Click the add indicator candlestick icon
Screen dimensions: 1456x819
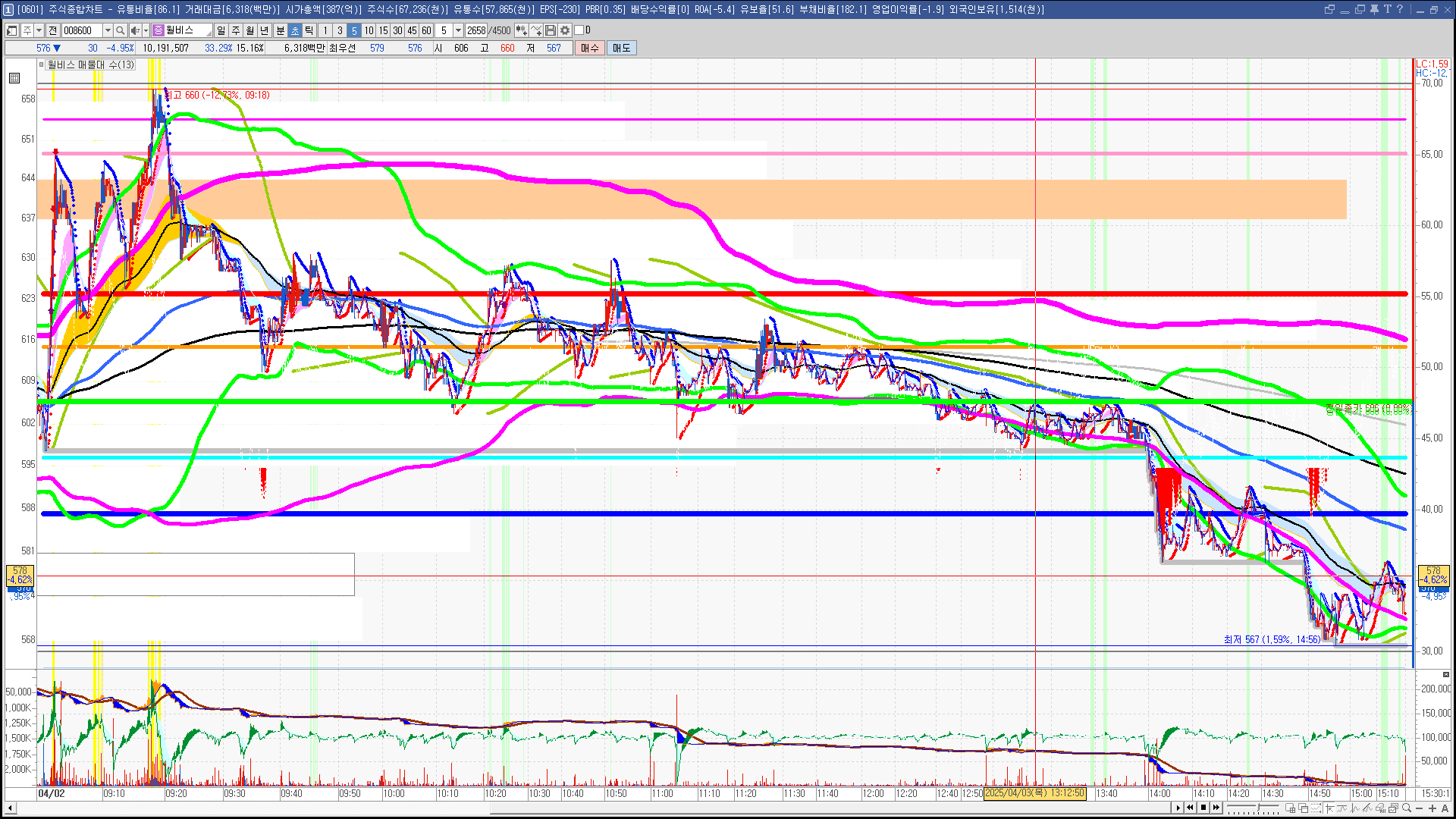[x=521, y=30]
